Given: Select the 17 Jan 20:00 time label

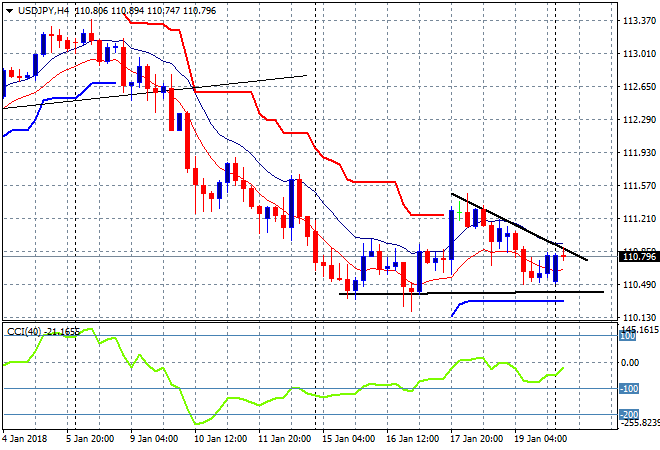Looking at the screenshot, I should point(476,438).
